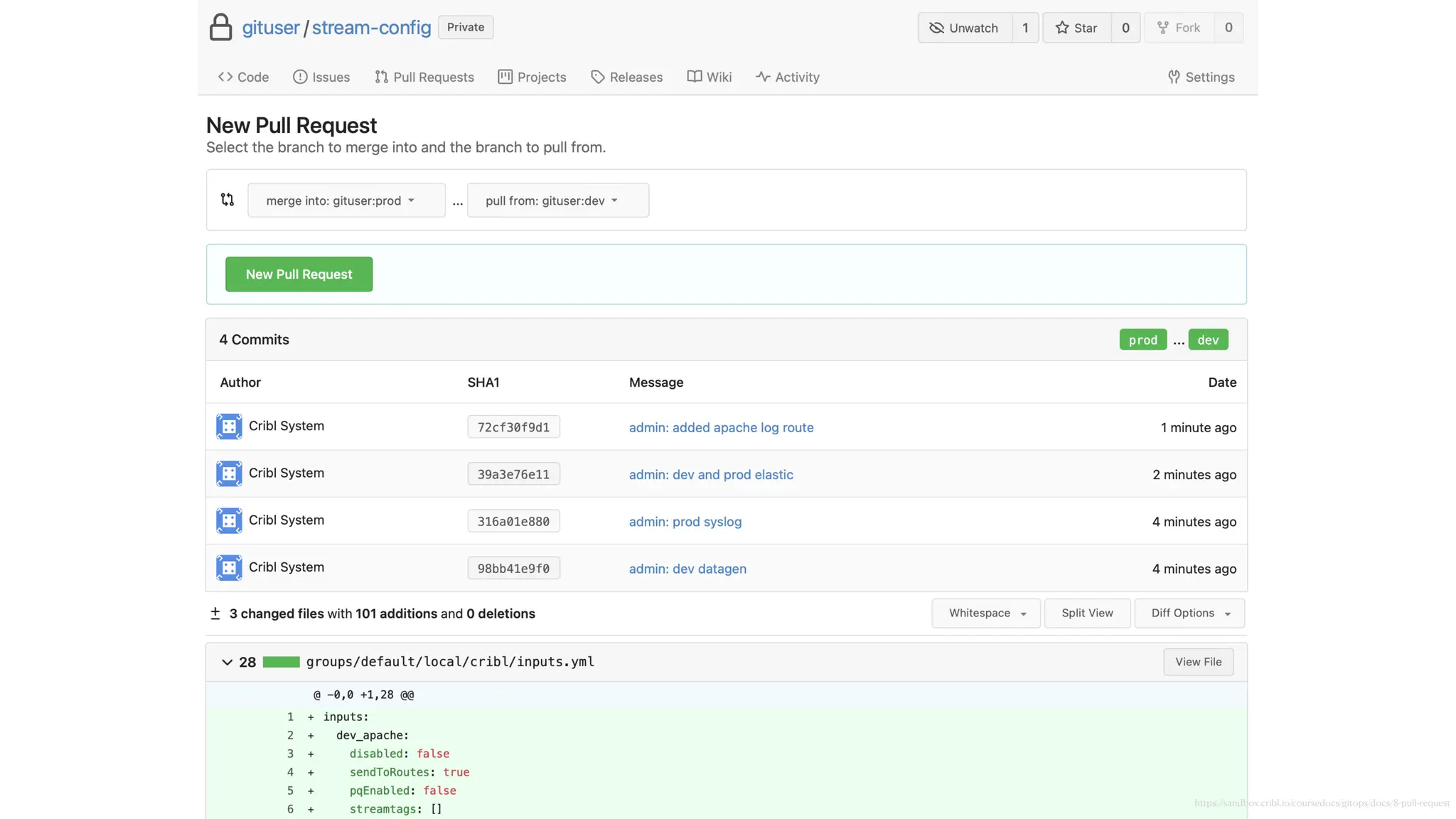
Task: Open the stream-config repository link
Action: pyautogui.click(x=371, y=28)
